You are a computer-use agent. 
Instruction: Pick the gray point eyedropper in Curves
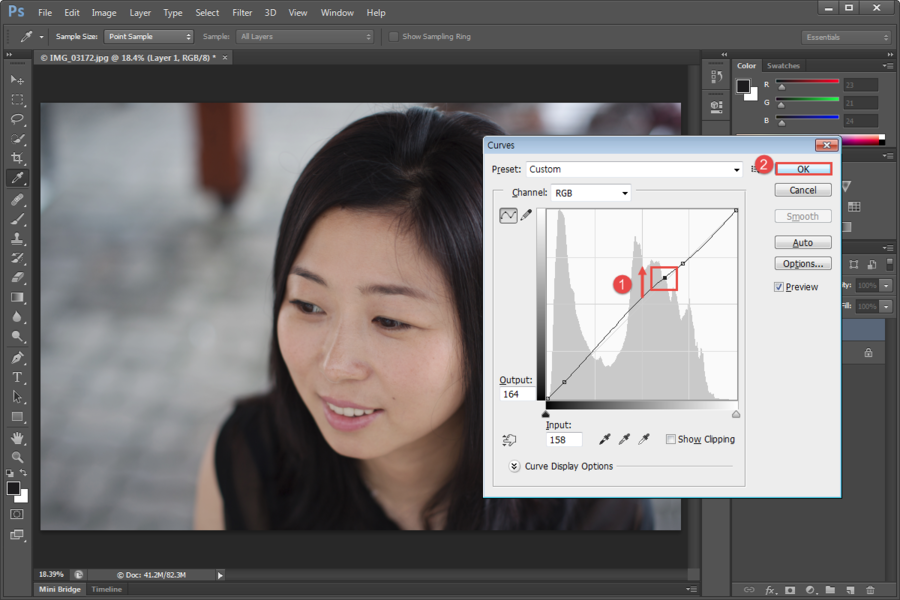coord(624,439)
